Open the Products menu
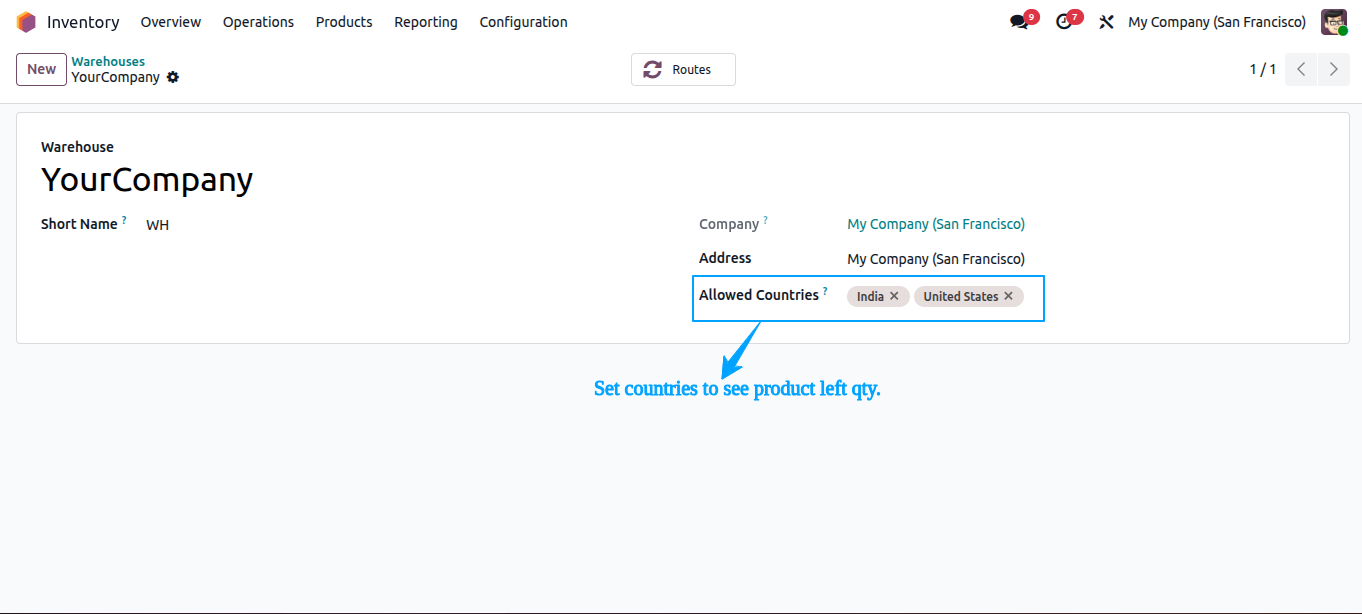The width and height of the screenshot is (1362, 614). tap(344, 22)
